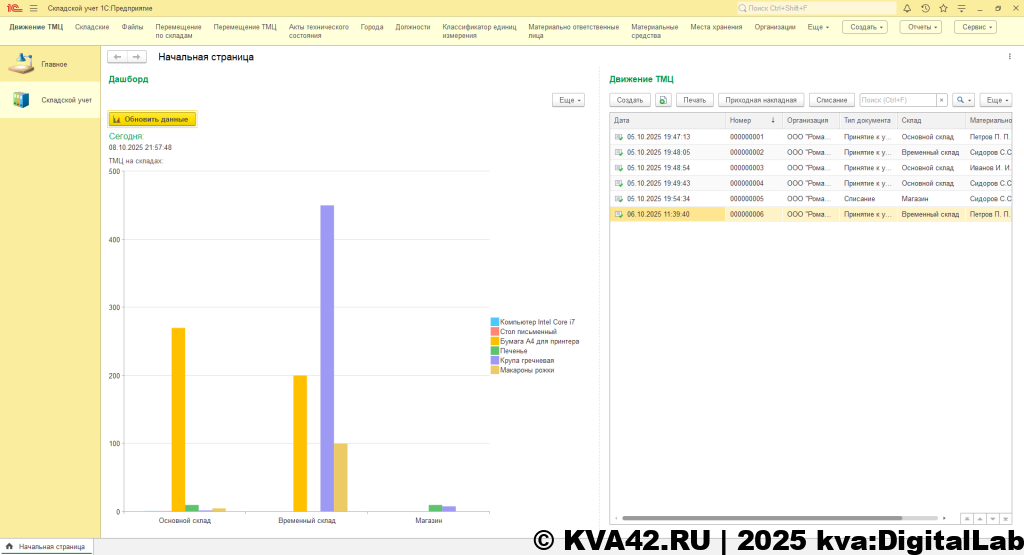
Task: Expand the Создать dropdown in top bar
Action: click(864, 27)
